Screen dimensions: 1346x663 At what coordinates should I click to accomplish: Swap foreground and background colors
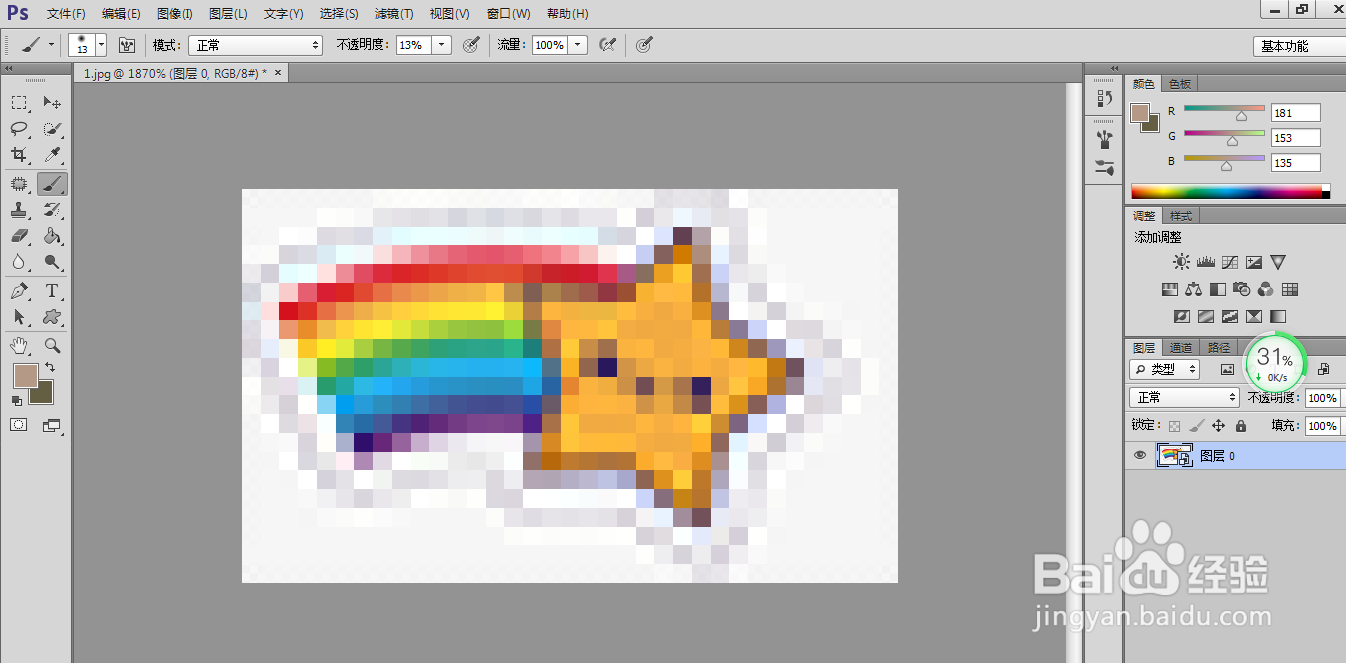click(51, 368)
